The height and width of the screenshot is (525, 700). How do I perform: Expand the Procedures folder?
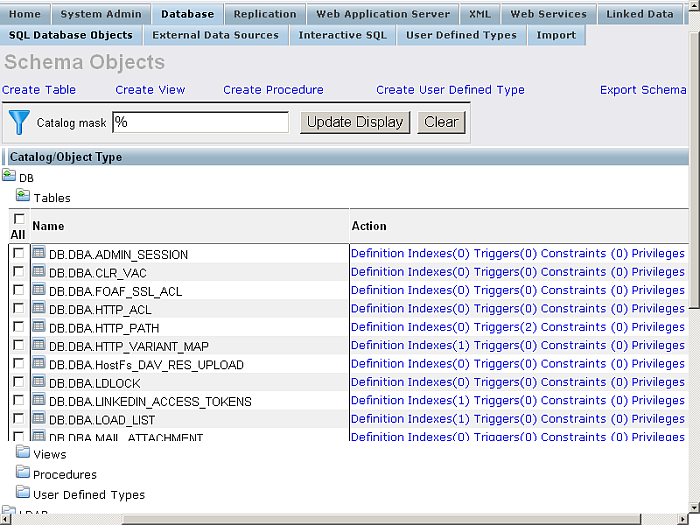pos(23,472)
